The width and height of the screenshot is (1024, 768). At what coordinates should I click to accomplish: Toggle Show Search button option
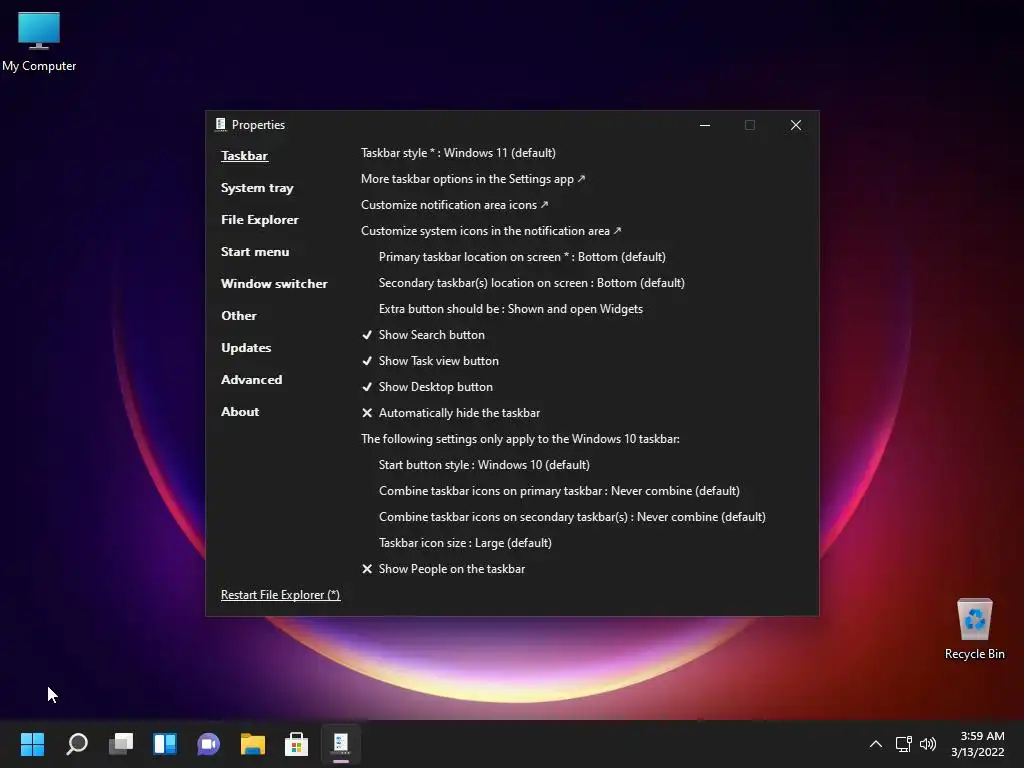(x=423, y=335)
